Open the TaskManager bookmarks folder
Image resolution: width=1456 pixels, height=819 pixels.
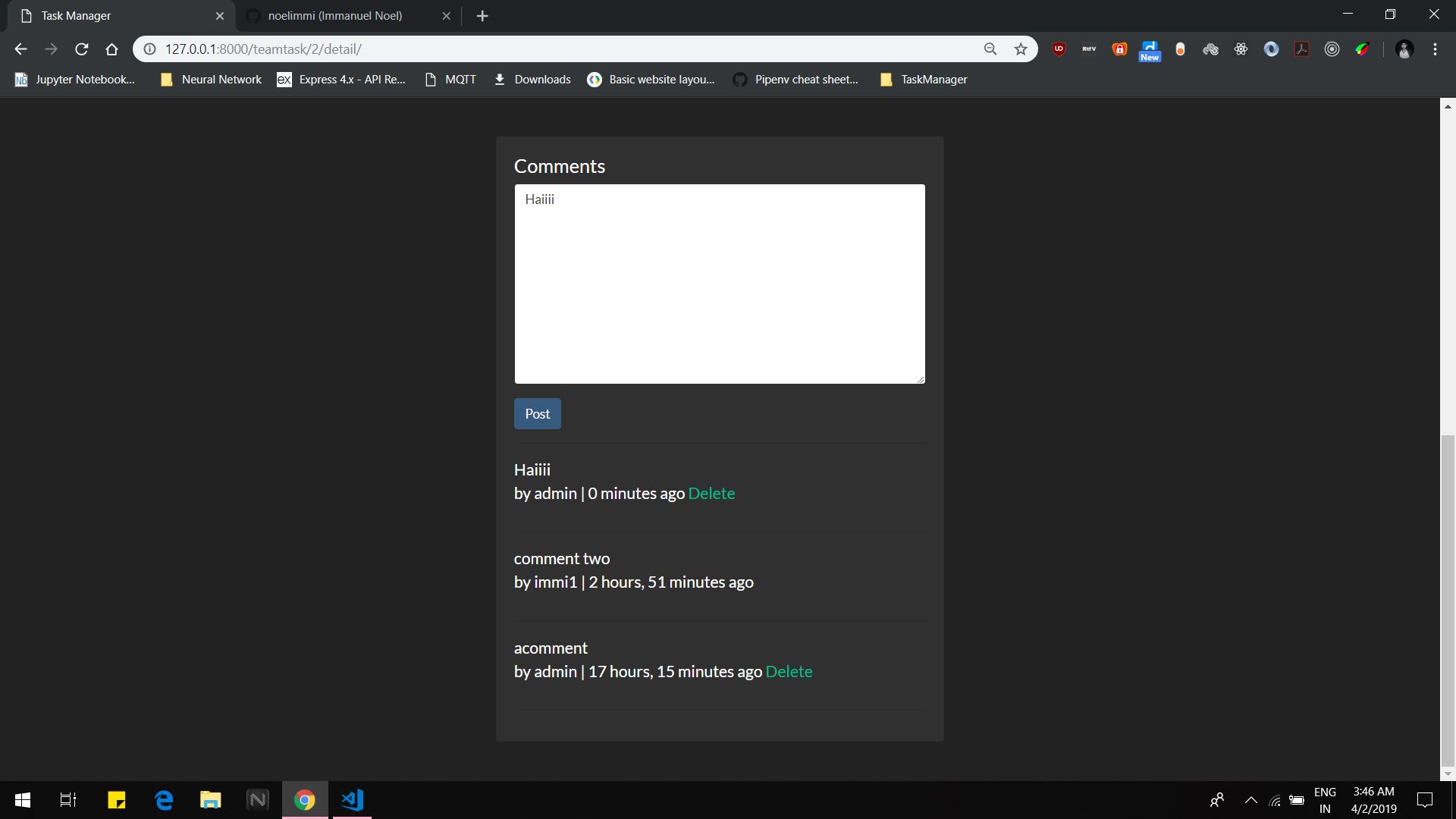(x=924, y=80)
